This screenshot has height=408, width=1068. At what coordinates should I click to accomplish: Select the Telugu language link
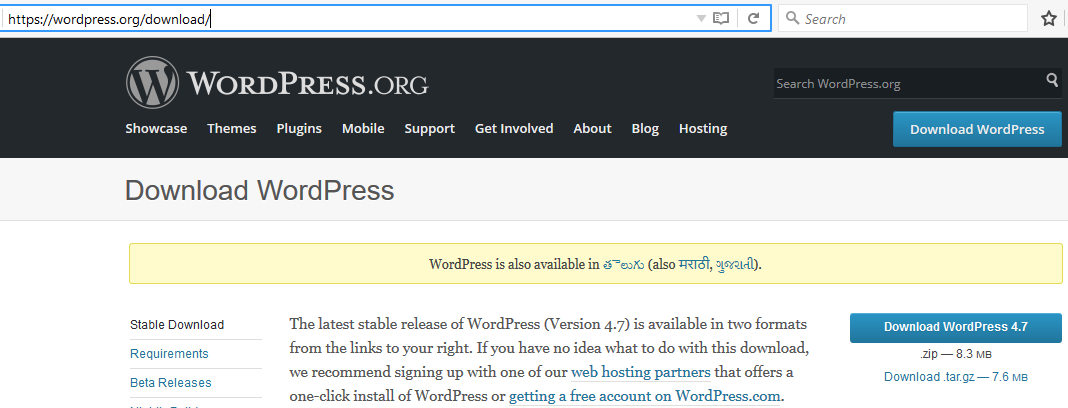pyautogui.click(x=623, y=264)
